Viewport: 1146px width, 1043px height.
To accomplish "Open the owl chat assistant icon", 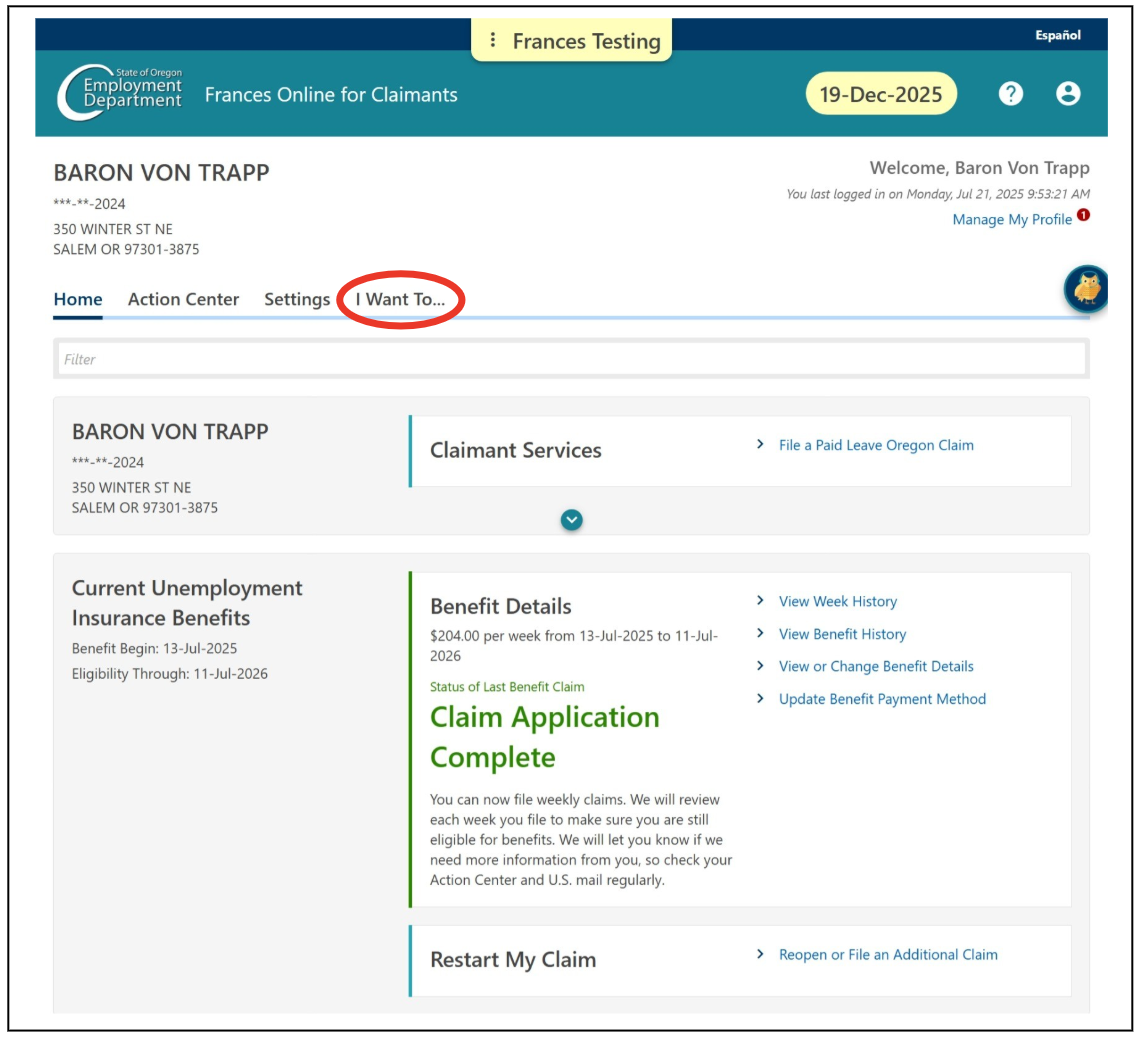I will 1087,289.
